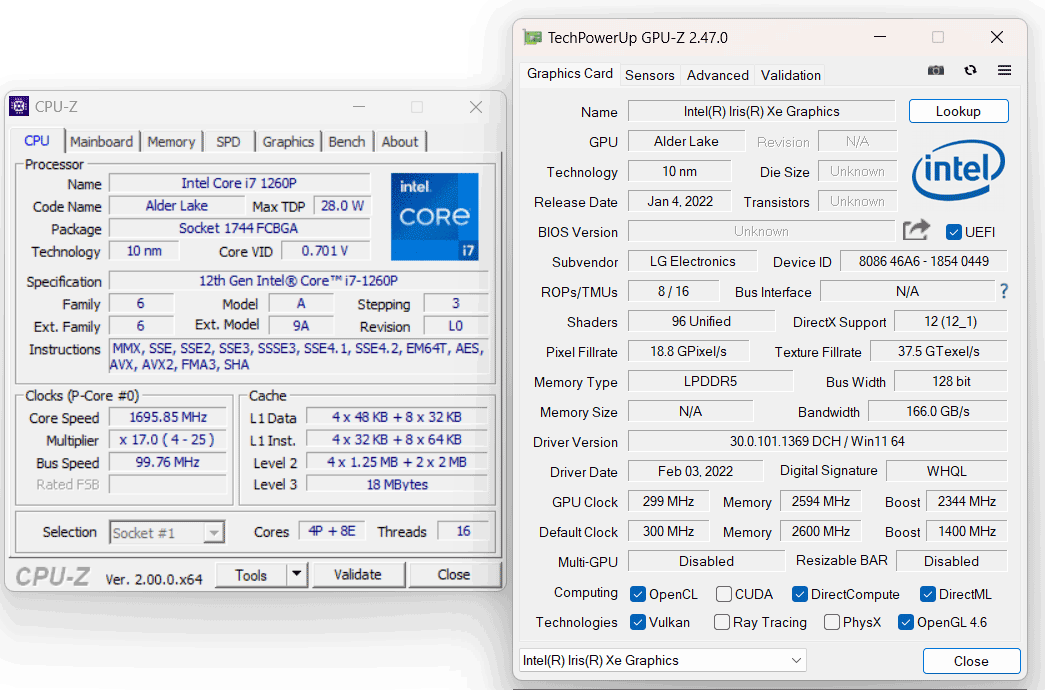Expand the Tools dropdown arrow in CPU-Z
1045x690 pixels.
coord(297,574)
